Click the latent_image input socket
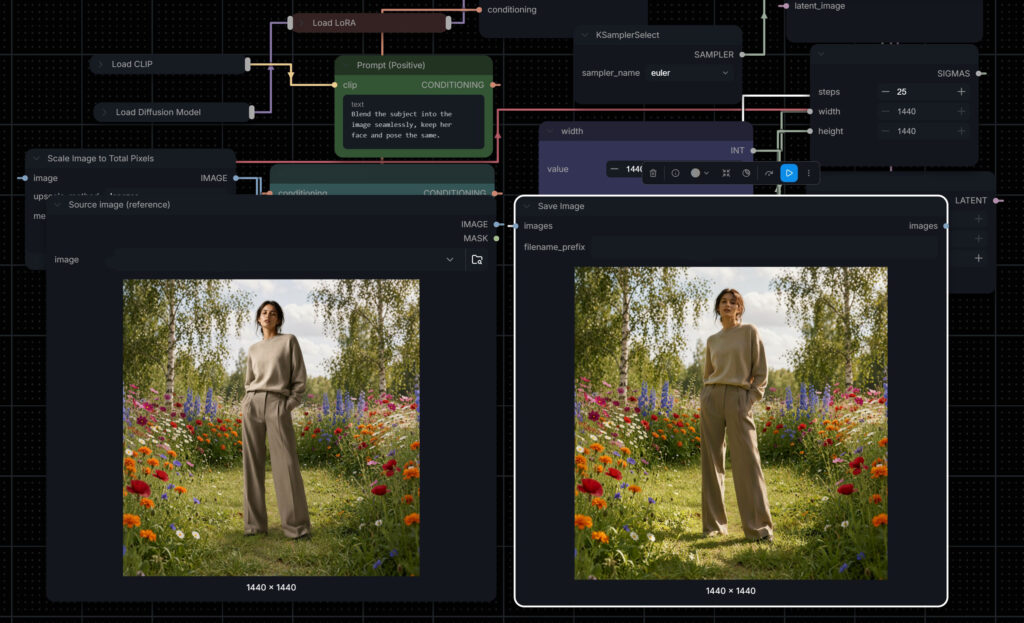Image resolution: width=1024 pixels, height=623 pixels. [x=785, y=6]
